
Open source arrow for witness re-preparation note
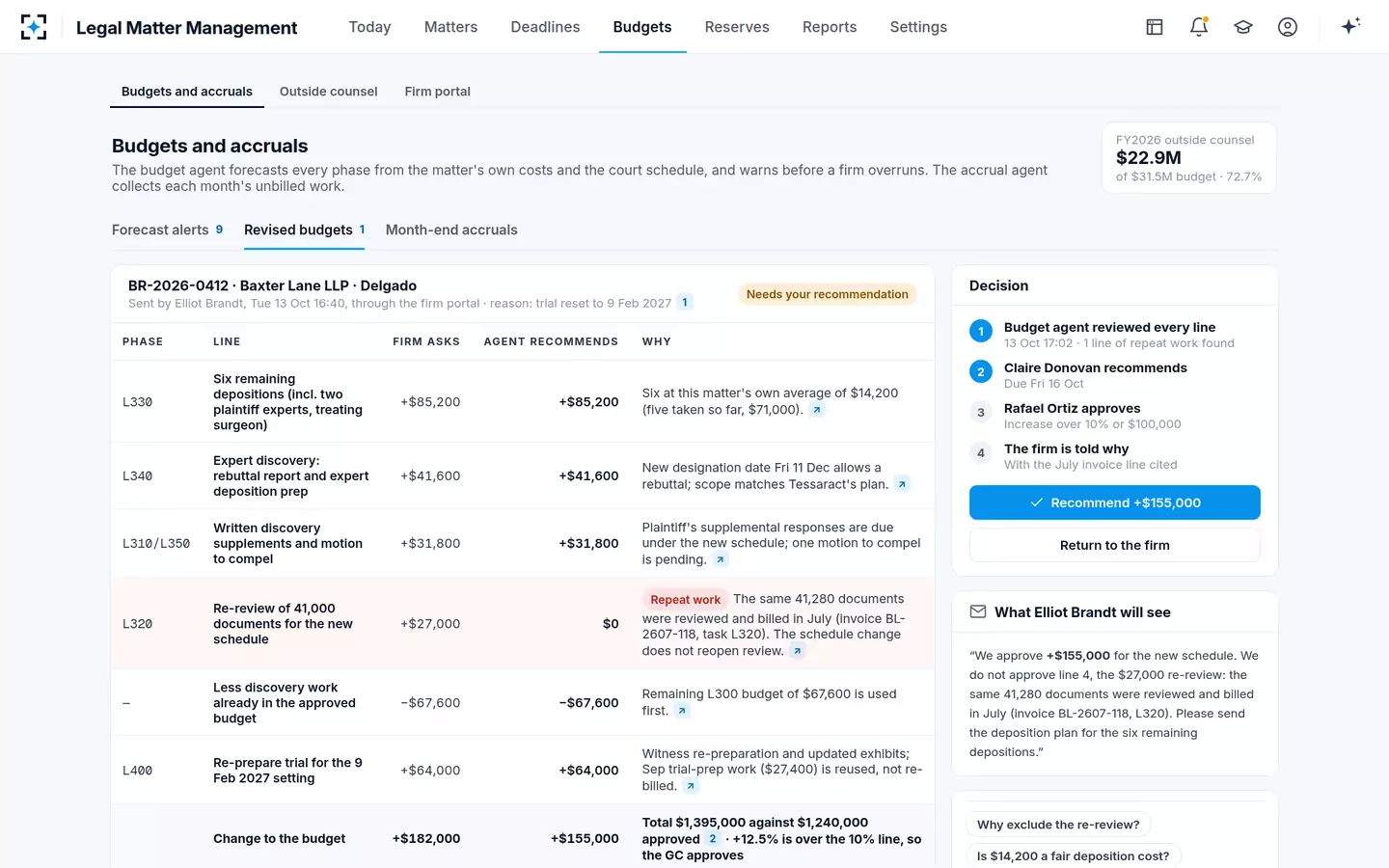[x=691, y=786]
